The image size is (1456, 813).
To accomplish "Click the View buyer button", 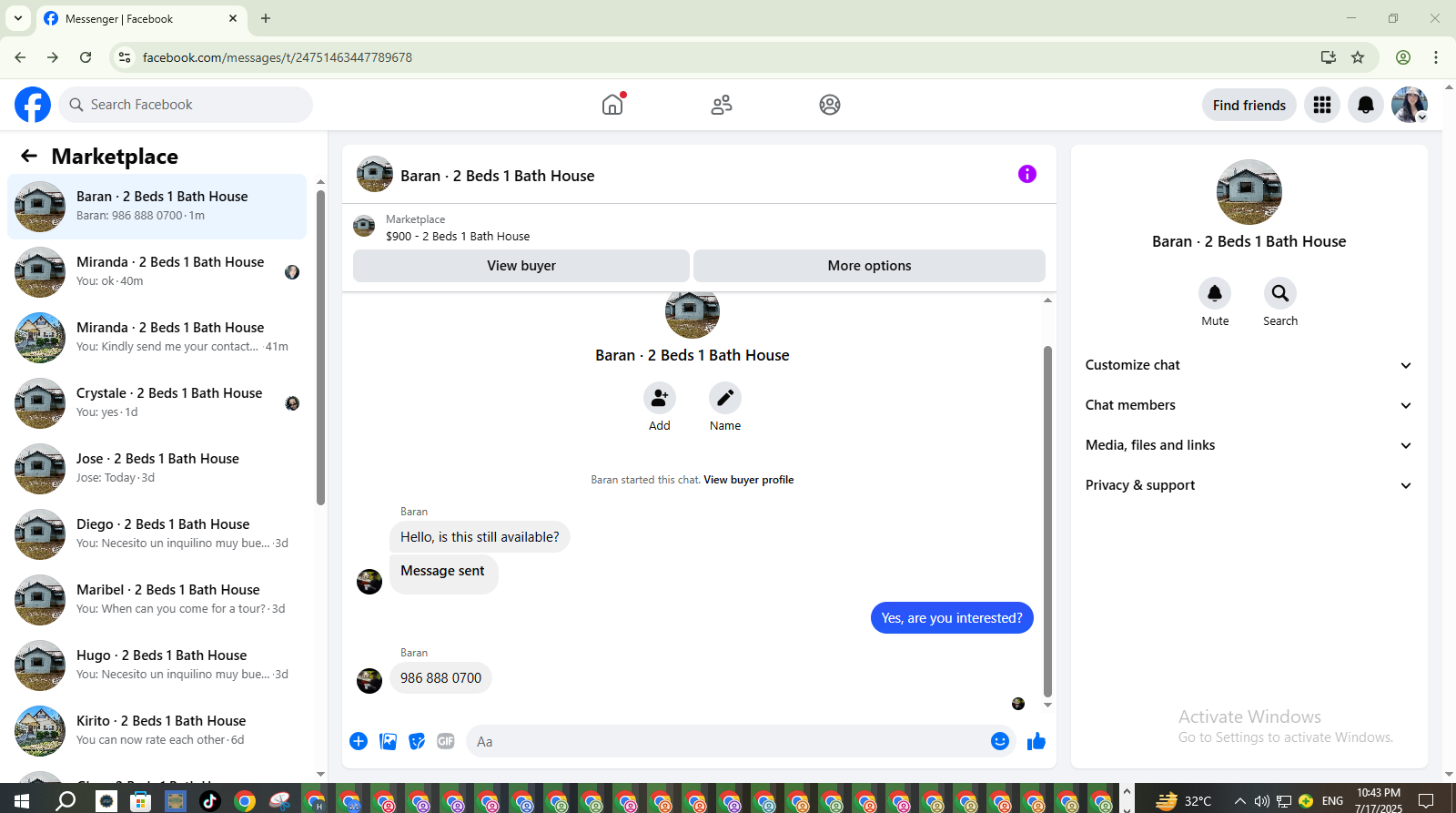I will point(521,266).
